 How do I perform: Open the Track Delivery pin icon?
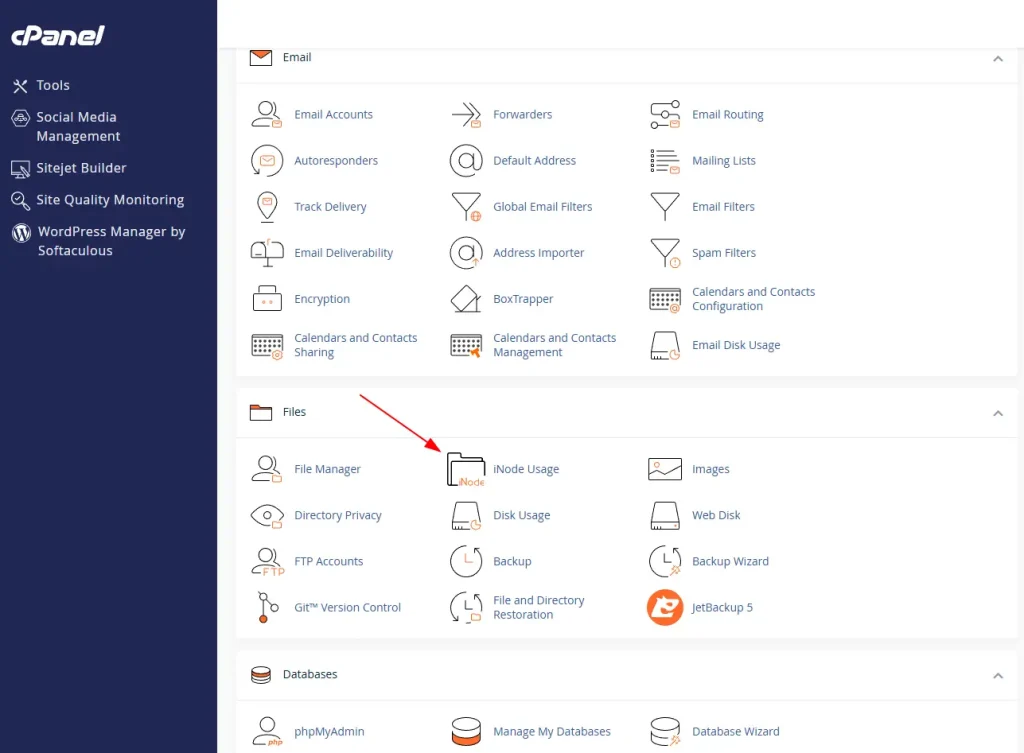266,207
